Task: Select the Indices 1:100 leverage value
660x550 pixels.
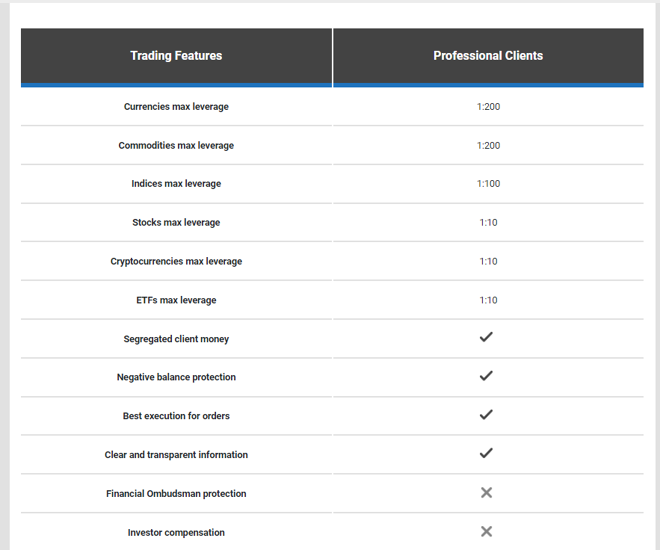Action: (x=488, y=184)
